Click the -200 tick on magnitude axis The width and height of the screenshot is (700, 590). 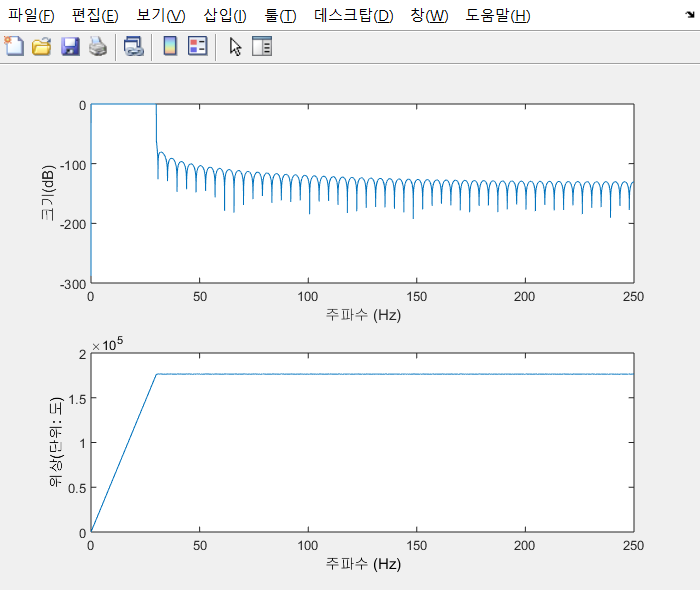coord(73,224)
